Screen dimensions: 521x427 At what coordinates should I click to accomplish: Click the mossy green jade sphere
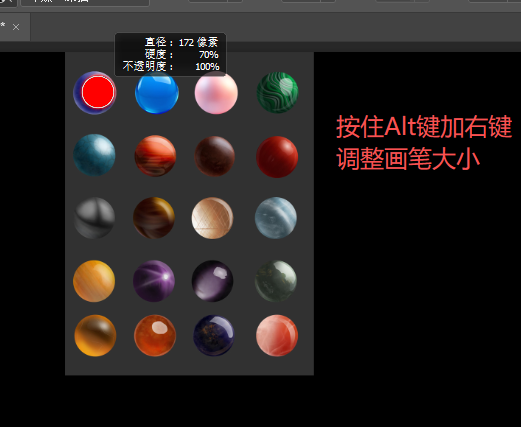(276, 281)
